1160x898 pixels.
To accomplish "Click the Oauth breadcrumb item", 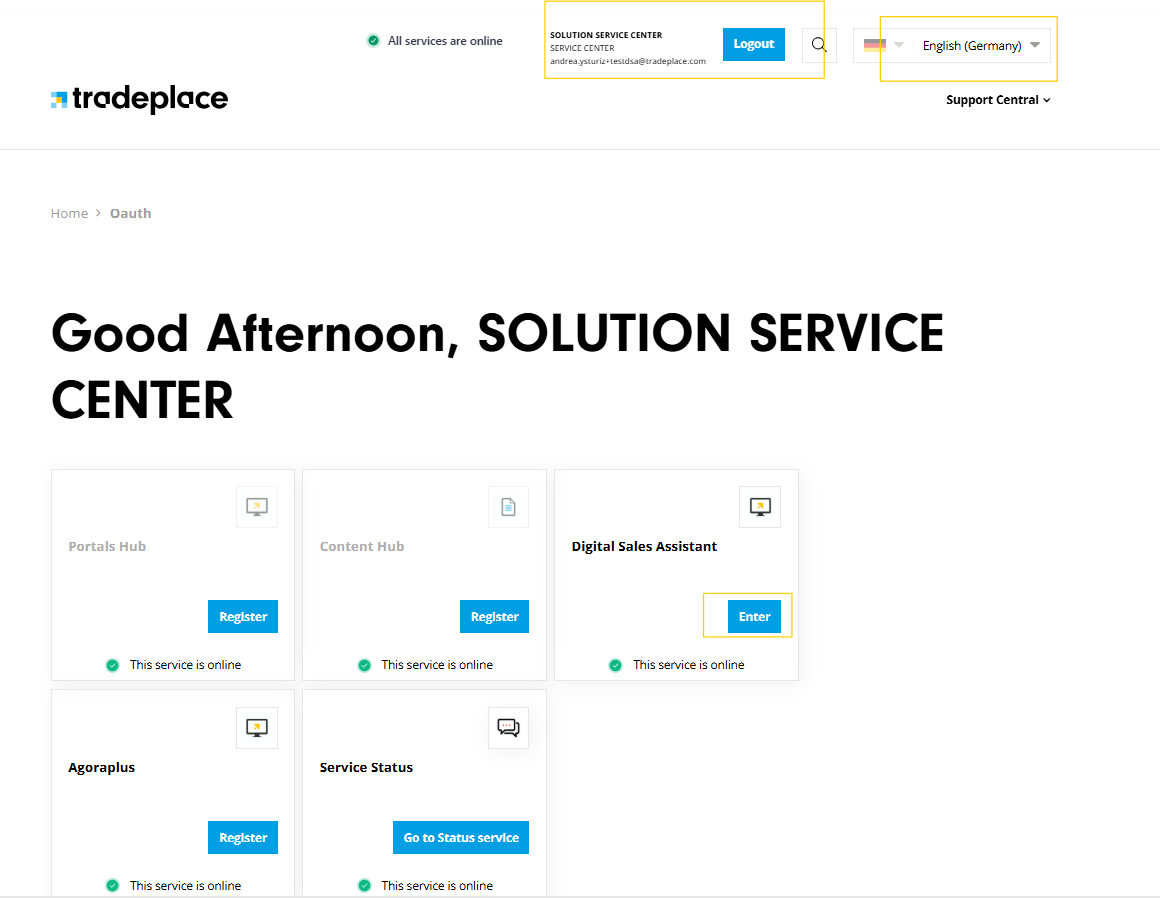I will pyautogui.click(x=131, y=213).
